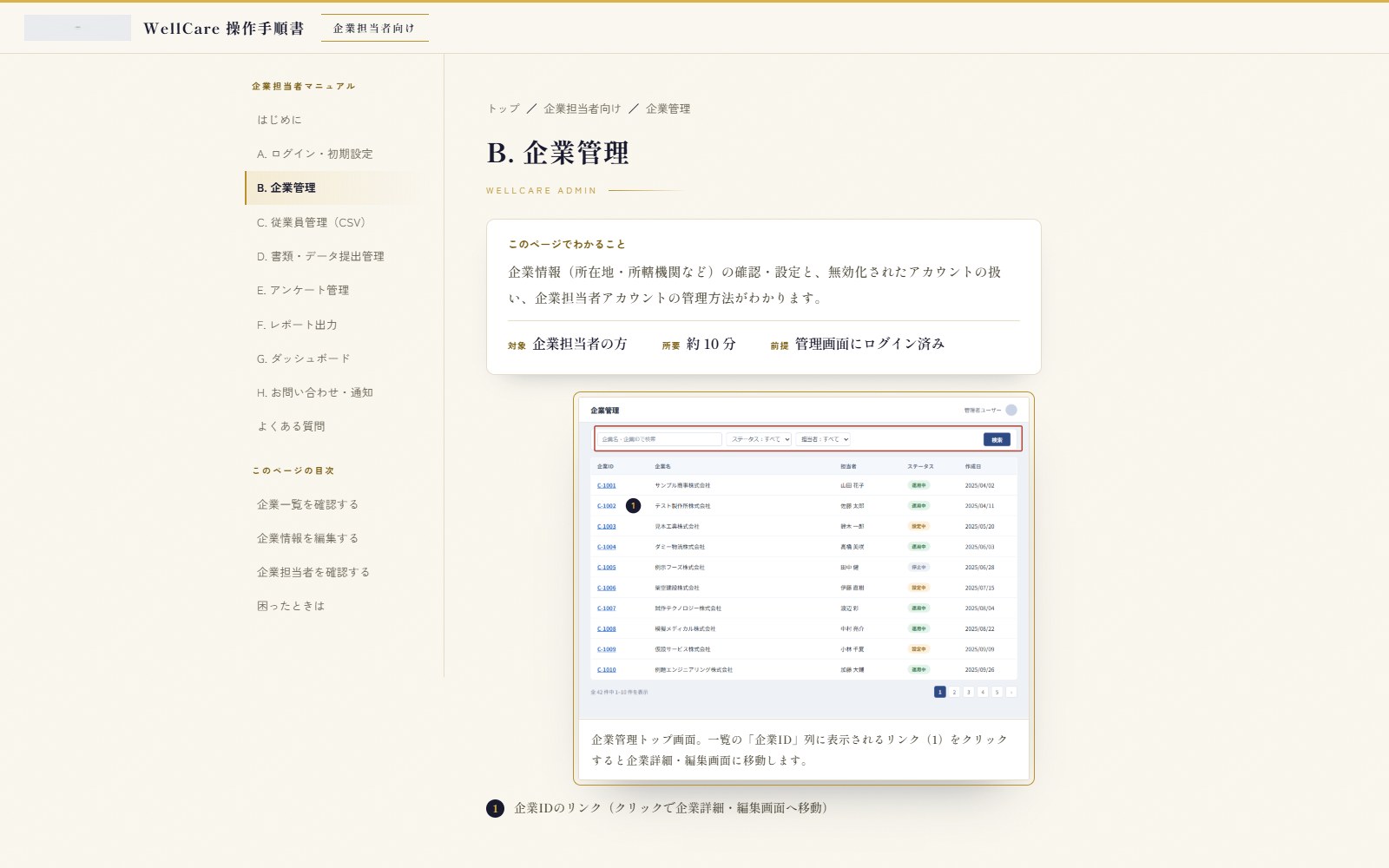This screenshot has width=1389, height=868.
Task: Open company link C-1009
Action: click(607, 649)
